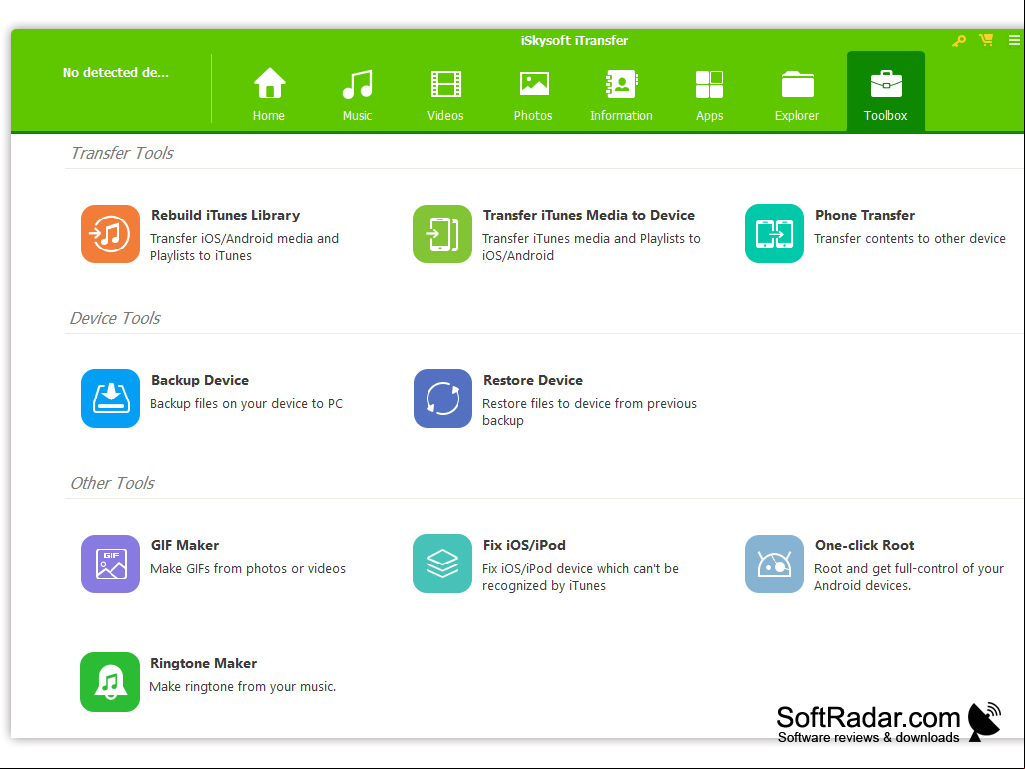The height and width of the screenshot is (769, 1025).
Task: Click the Fix iOS/iPod title
Action: (x=524, y=545)
